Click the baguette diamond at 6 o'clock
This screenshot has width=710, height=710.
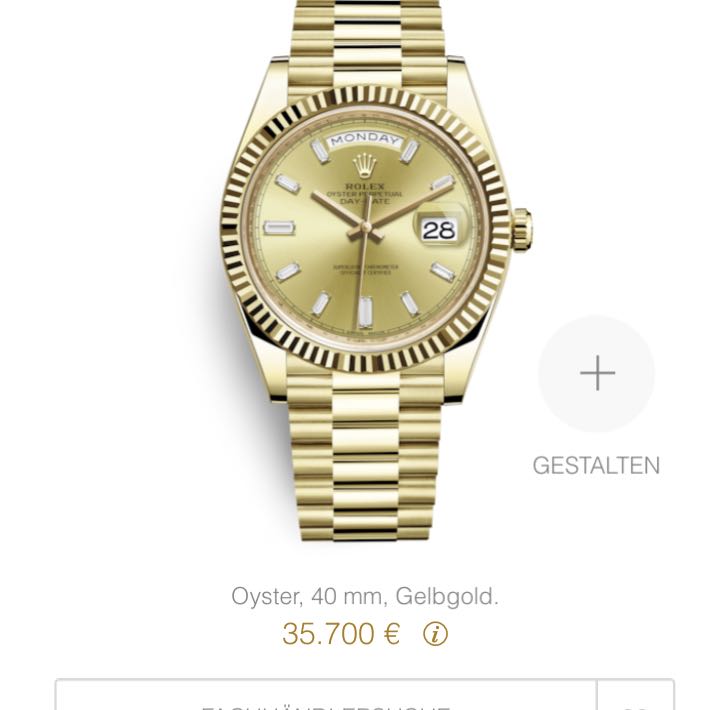365,312
